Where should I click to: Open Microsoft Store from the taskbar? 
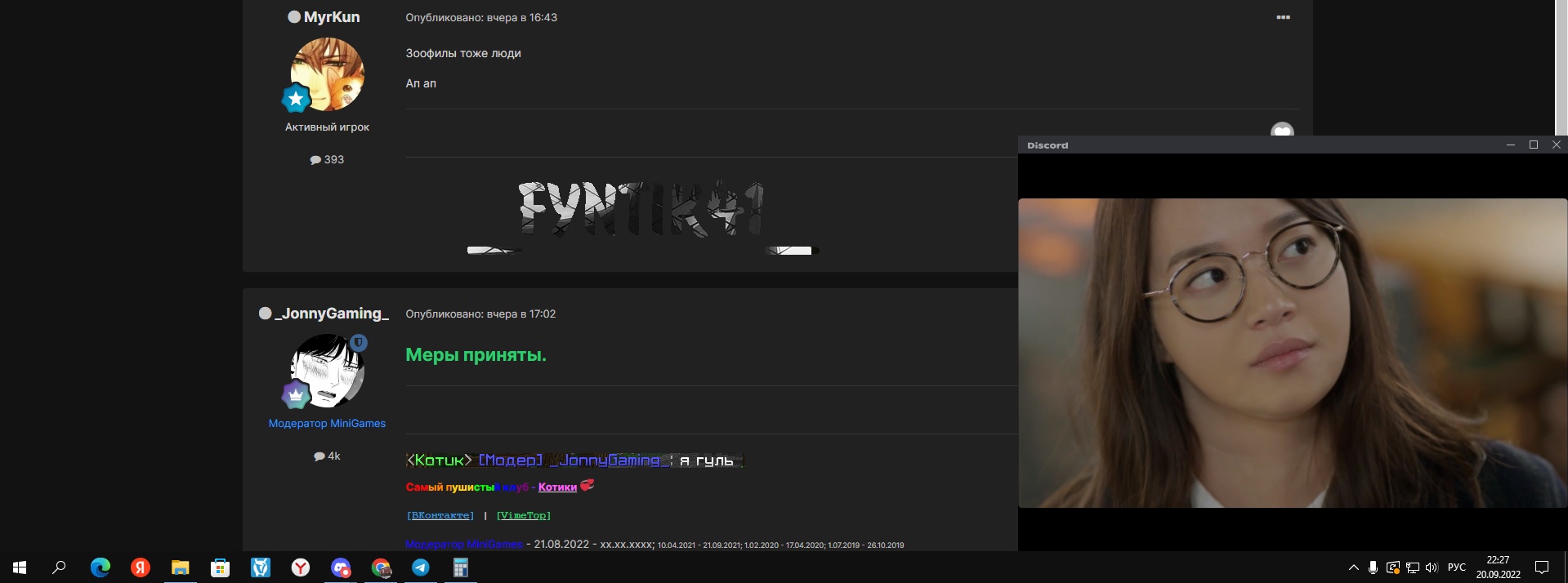coord(221,567)
